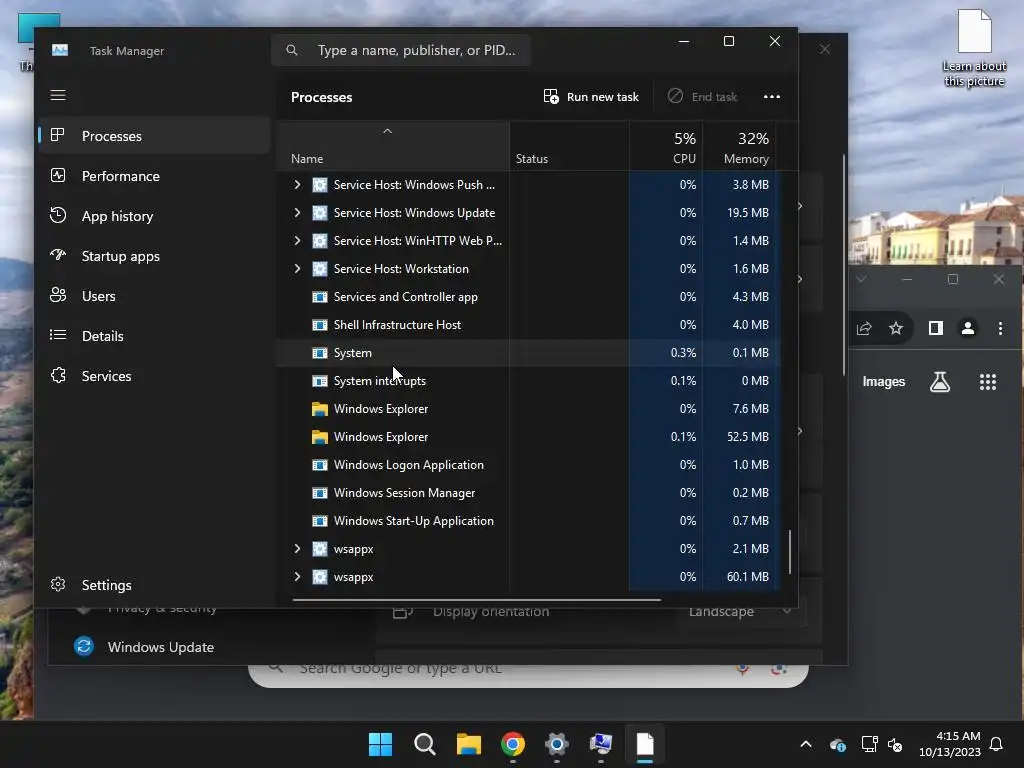Click the search magnifier icon in Task Manager
The height and width of the screenshot is (768, 1024).
(292, 50)
